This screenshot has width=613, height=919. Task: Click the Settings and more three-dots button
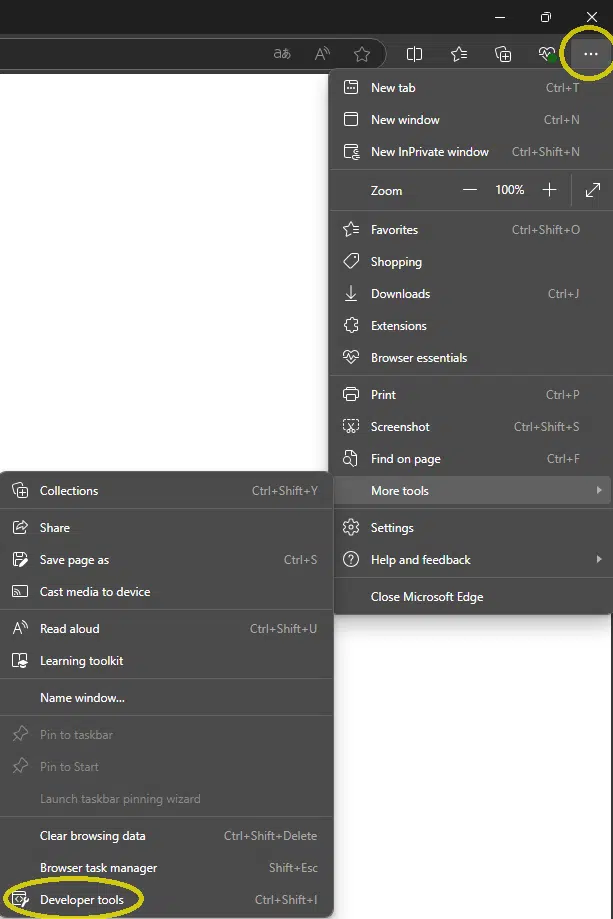tap(590, 54)
